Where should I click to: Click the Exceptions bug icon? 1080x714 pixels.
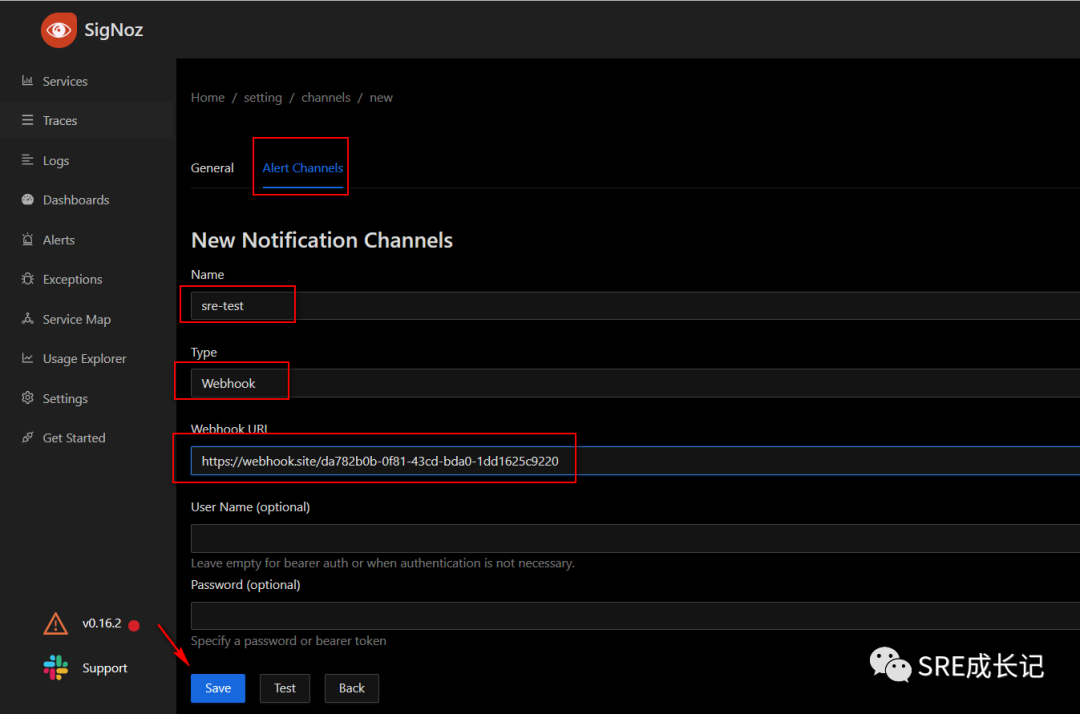point(28,279)
